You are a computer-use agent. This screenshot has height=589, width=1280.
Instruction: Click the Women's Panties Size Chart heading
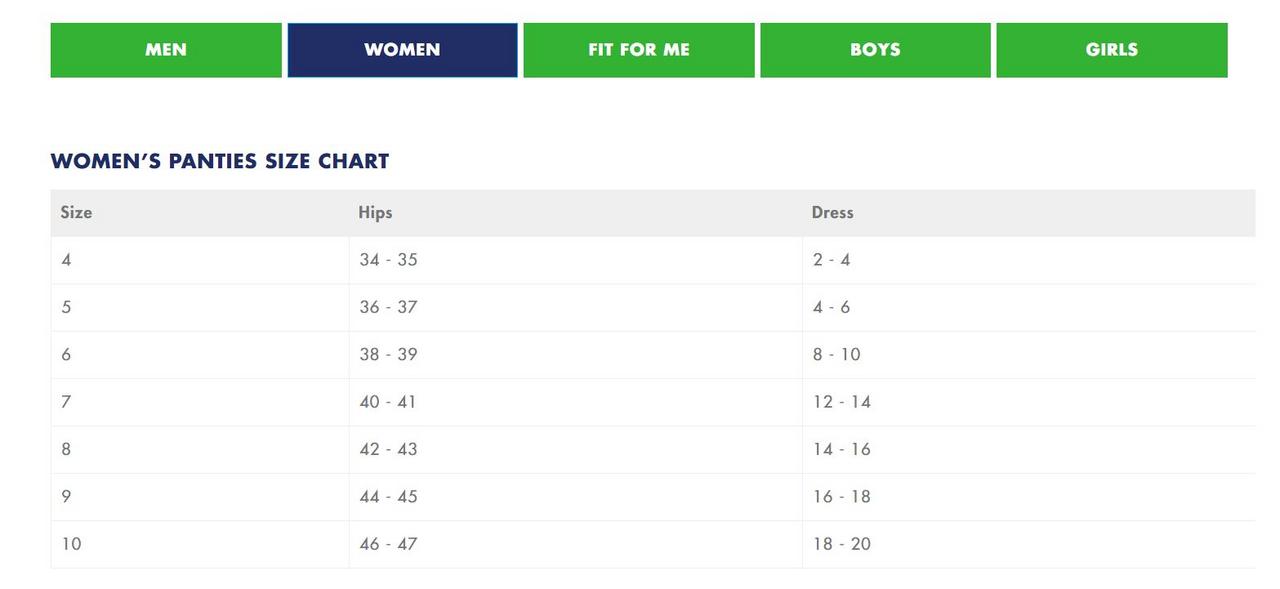click(220, 161)
